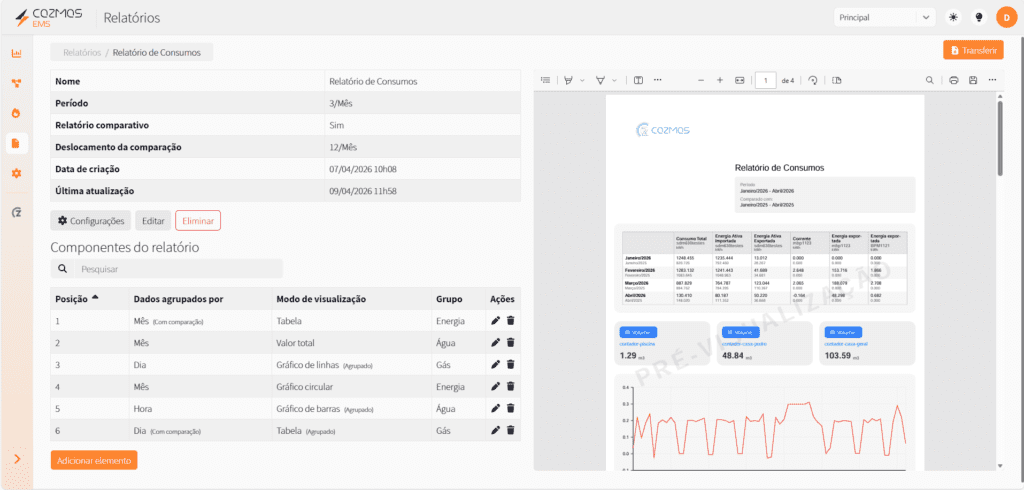Image resolution: width=1024 pixels, height=490 pixels.
Task: Click the Eliminar button
Action: tap(197, 220)
